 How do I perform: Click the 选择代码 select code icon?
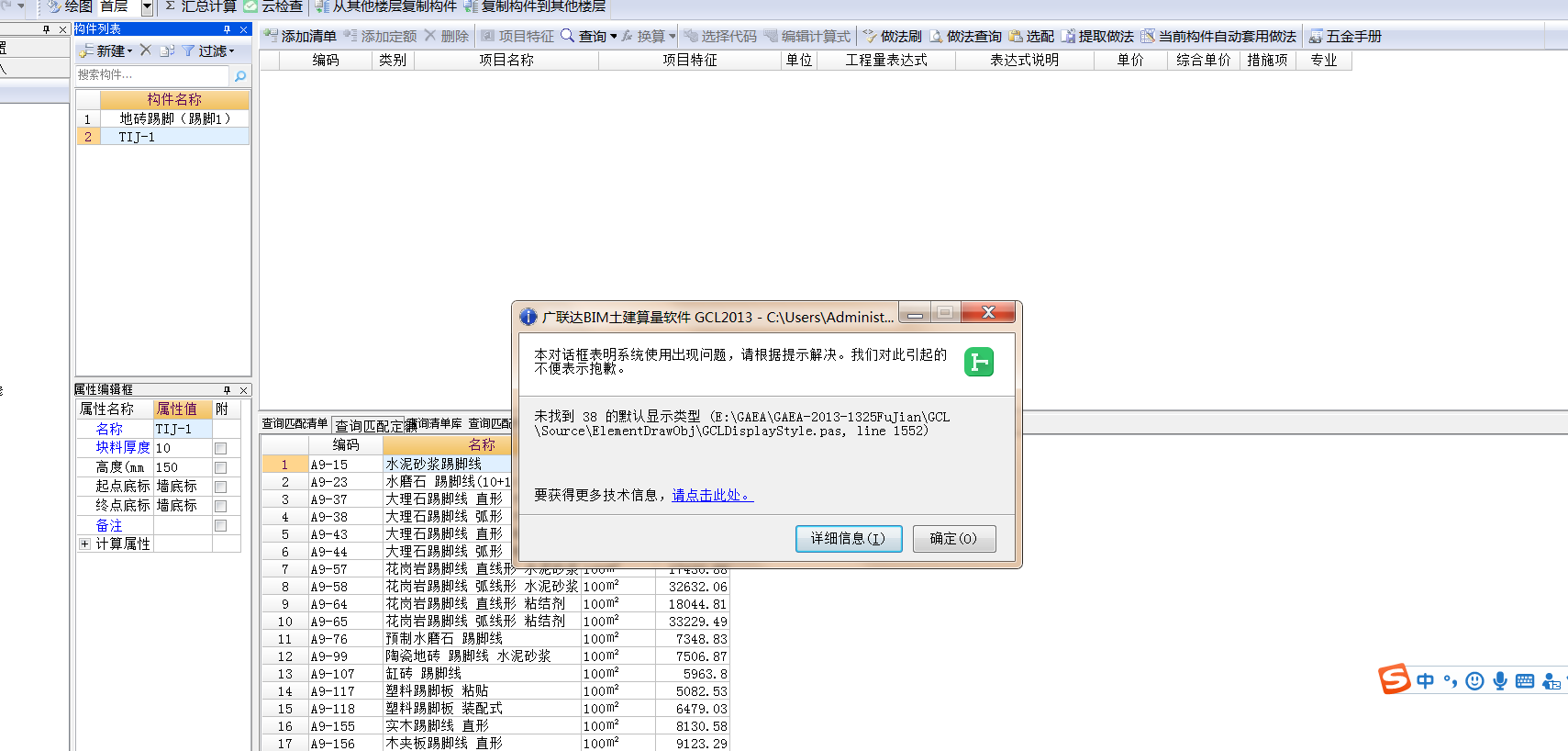coord(691,36)
